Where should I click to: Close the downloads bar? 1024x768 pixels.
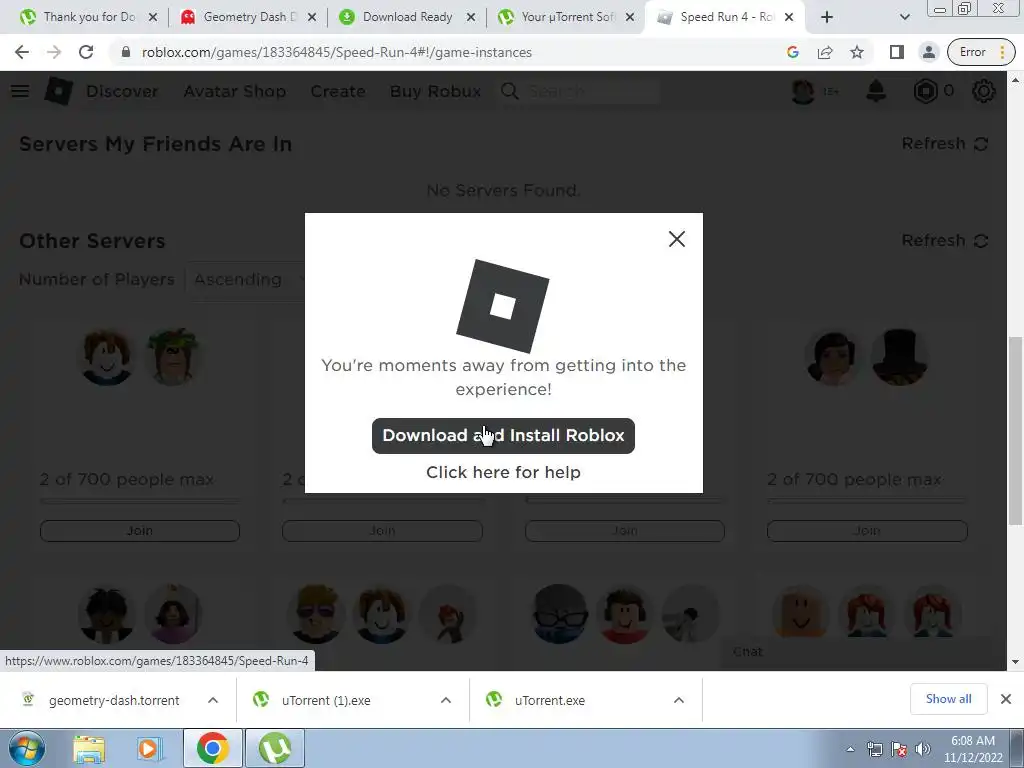pos(1006,699)
